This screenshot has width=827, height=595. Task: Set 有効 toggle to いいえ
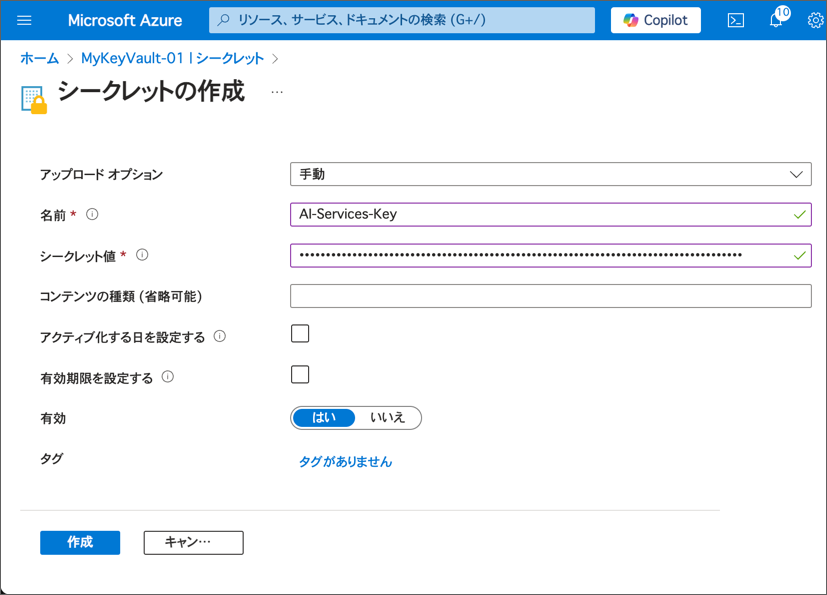(x=388, y=418)
